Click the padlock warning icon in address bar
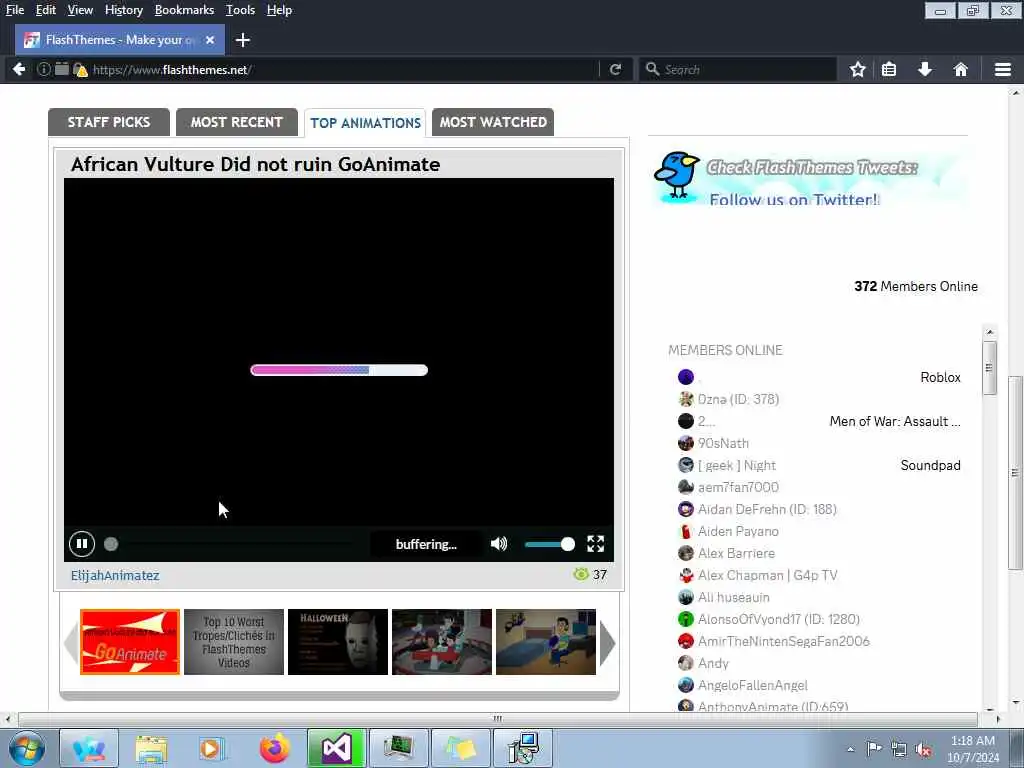This screenshot has width=1024, height=768. tap(80, 69)
